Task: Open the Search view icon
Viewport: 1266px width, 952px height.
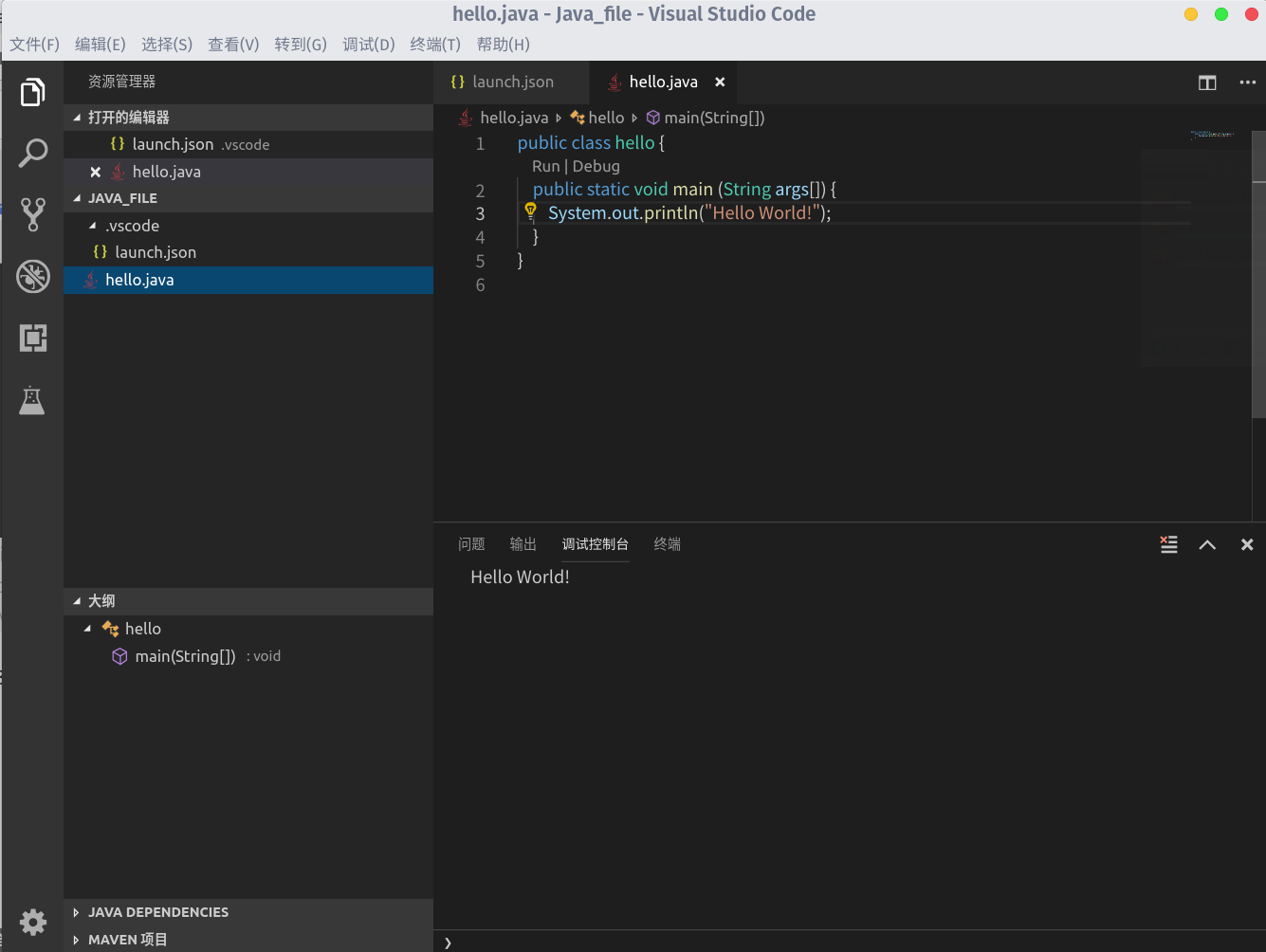Action: click(32, 154)
